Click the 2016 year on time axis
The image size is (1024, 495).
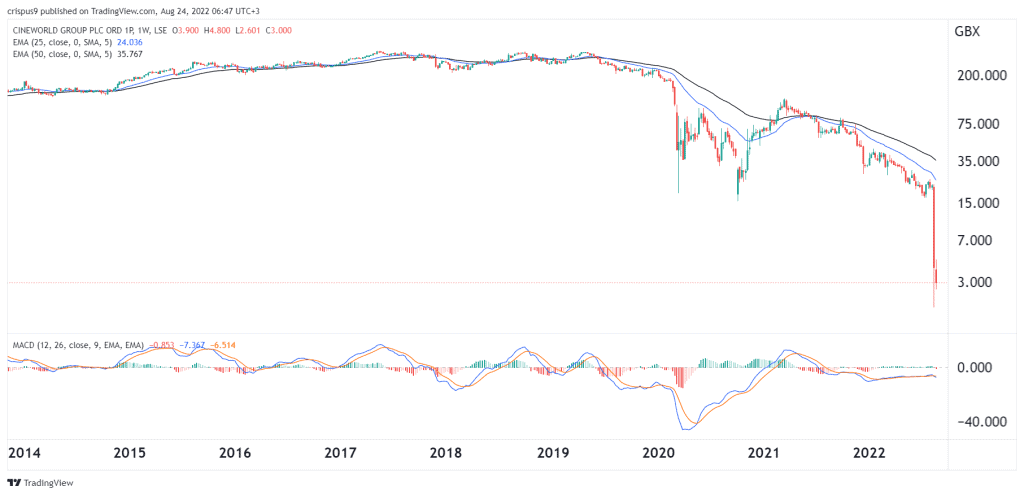(x=234, y=453)
